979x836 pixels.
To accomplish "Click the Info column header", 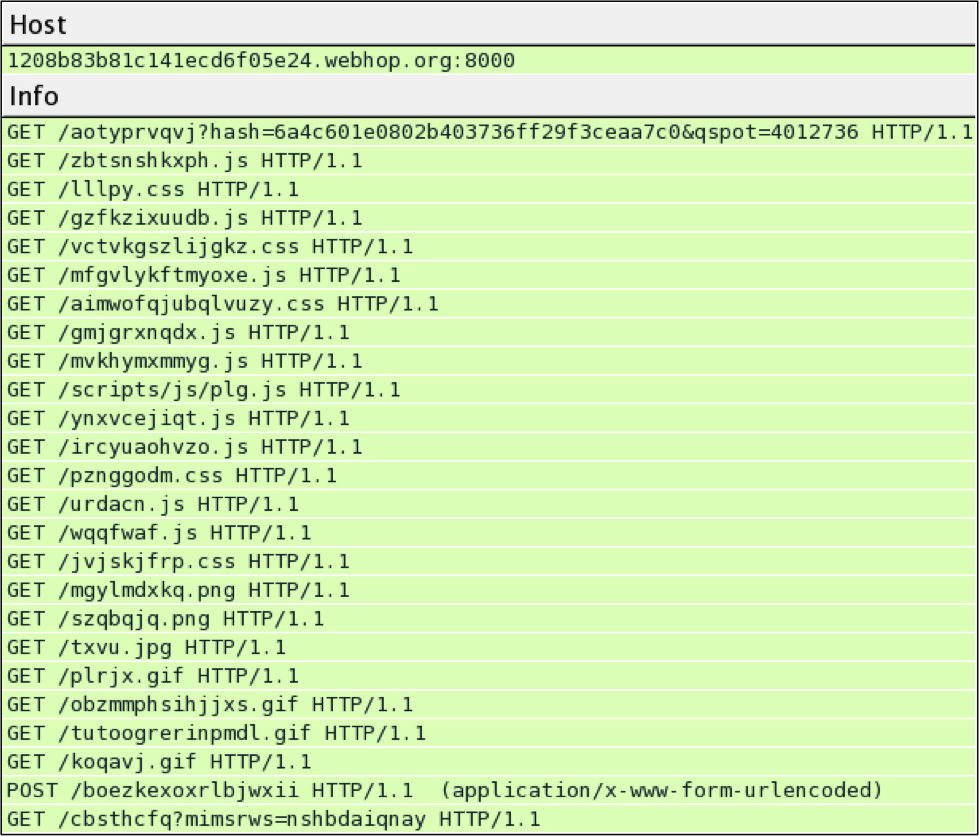I will [x=489, y=96].
